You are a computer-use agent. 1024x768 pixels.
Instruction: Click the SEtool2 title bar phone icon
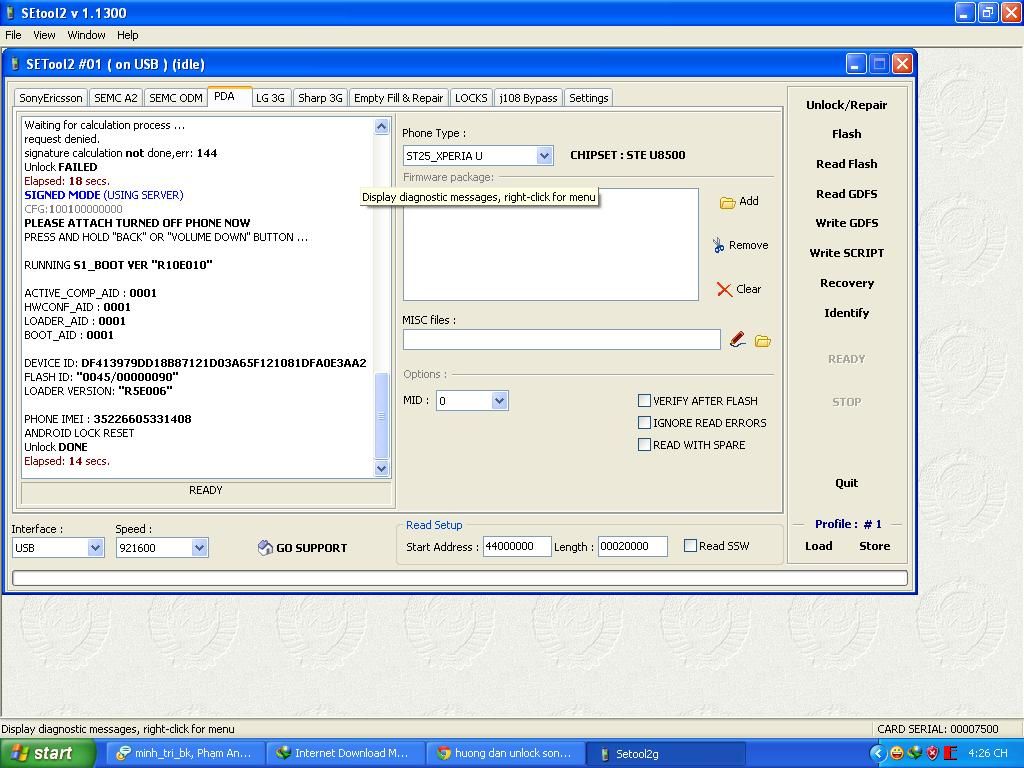tap(10, 12)
